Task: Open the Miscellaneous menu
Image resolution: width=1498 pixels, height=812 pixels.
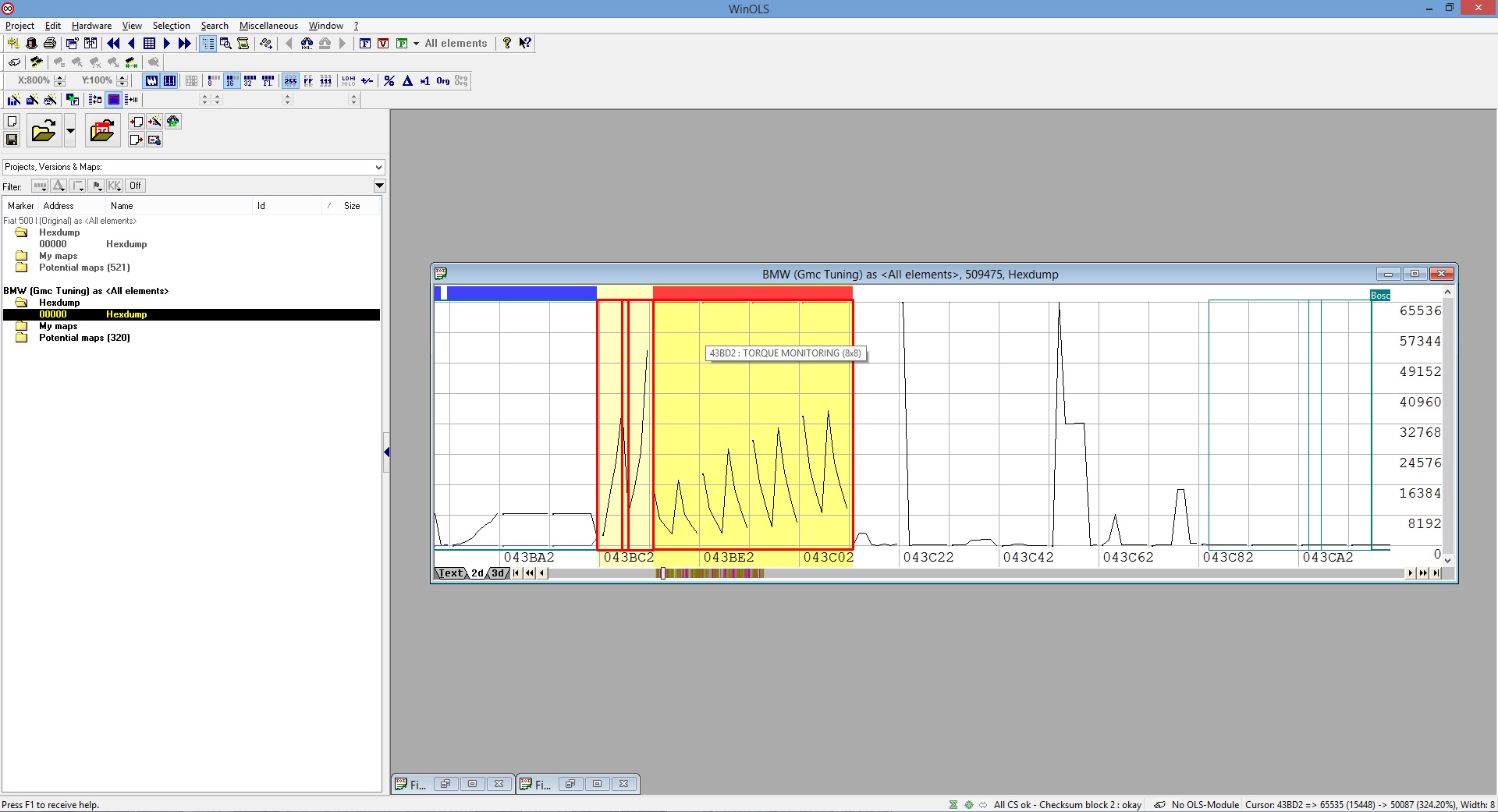Action: [268, 26]
